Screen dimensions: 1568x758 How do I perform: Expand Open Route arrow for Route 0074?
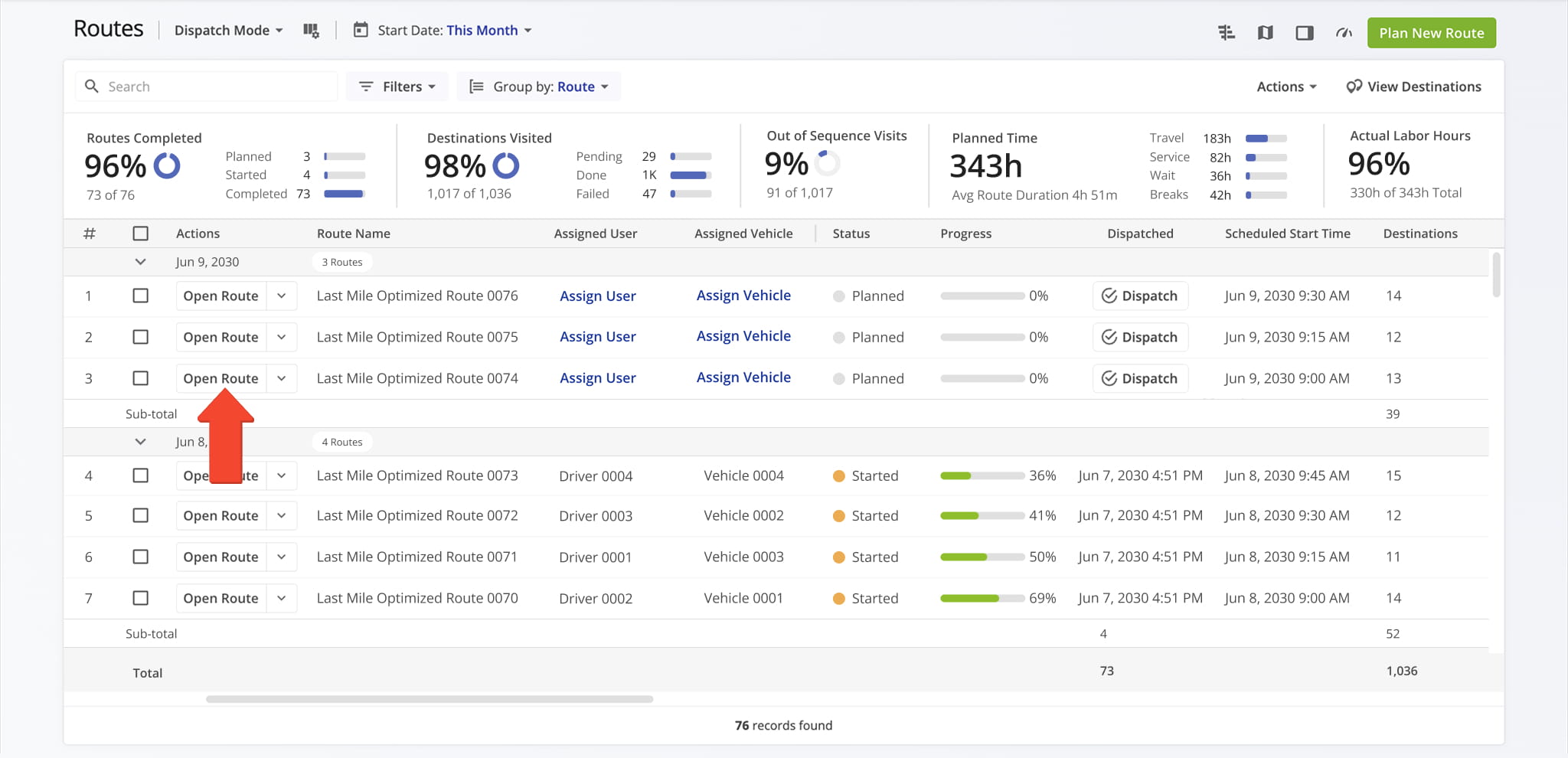[282, 379]
